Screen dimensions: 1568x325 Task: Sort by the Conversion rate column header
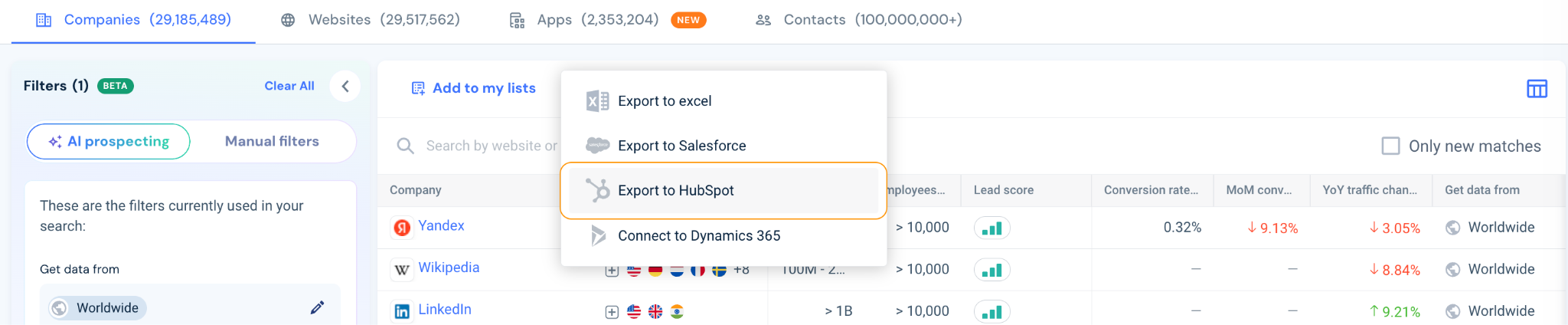[1151, 190]
